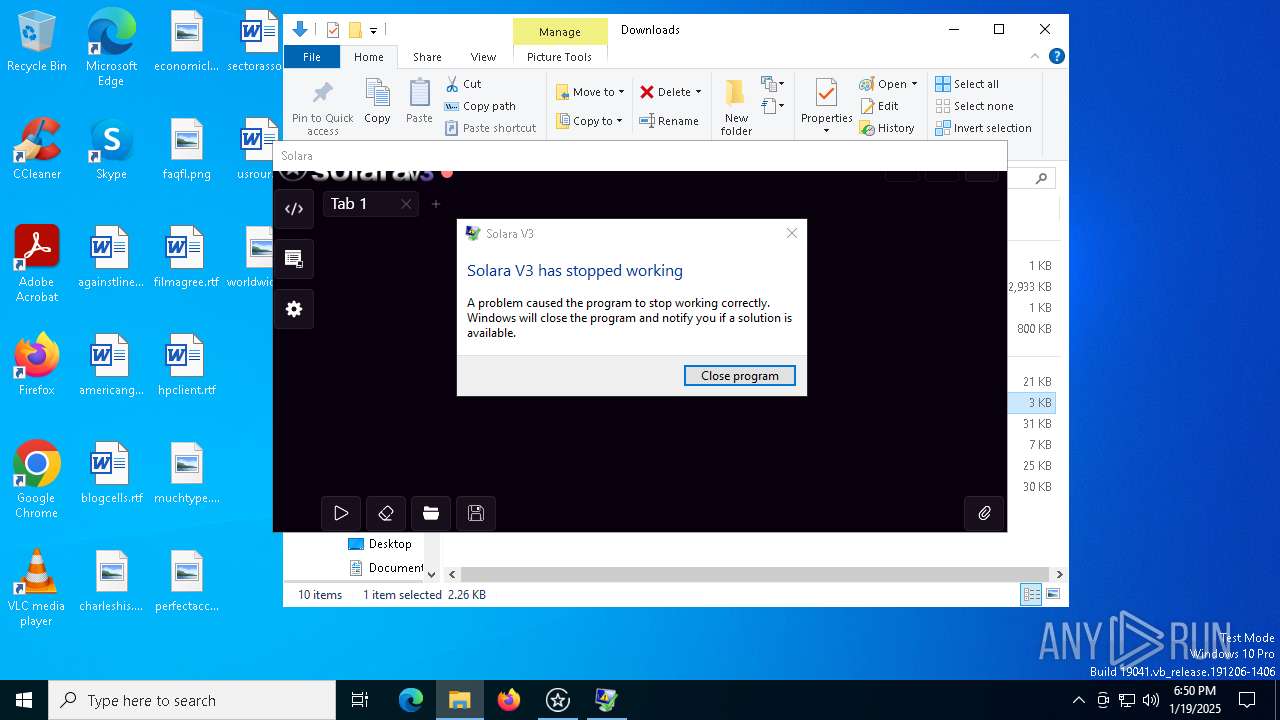Select Desktop in navigation pane
1280x720 pixels.
pos(379,544)
